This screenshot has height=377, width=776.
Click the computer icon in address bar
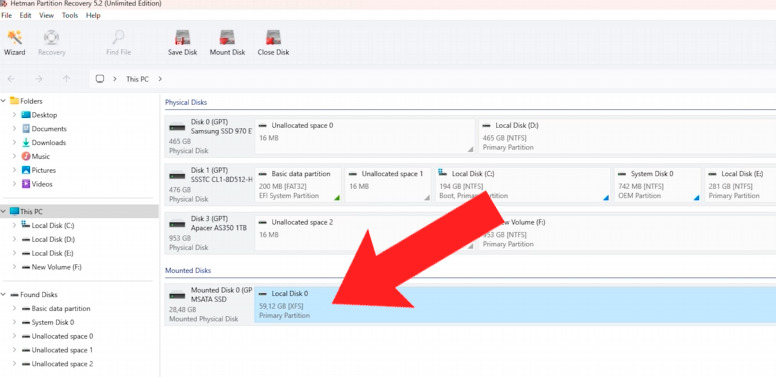coord(100,79)
